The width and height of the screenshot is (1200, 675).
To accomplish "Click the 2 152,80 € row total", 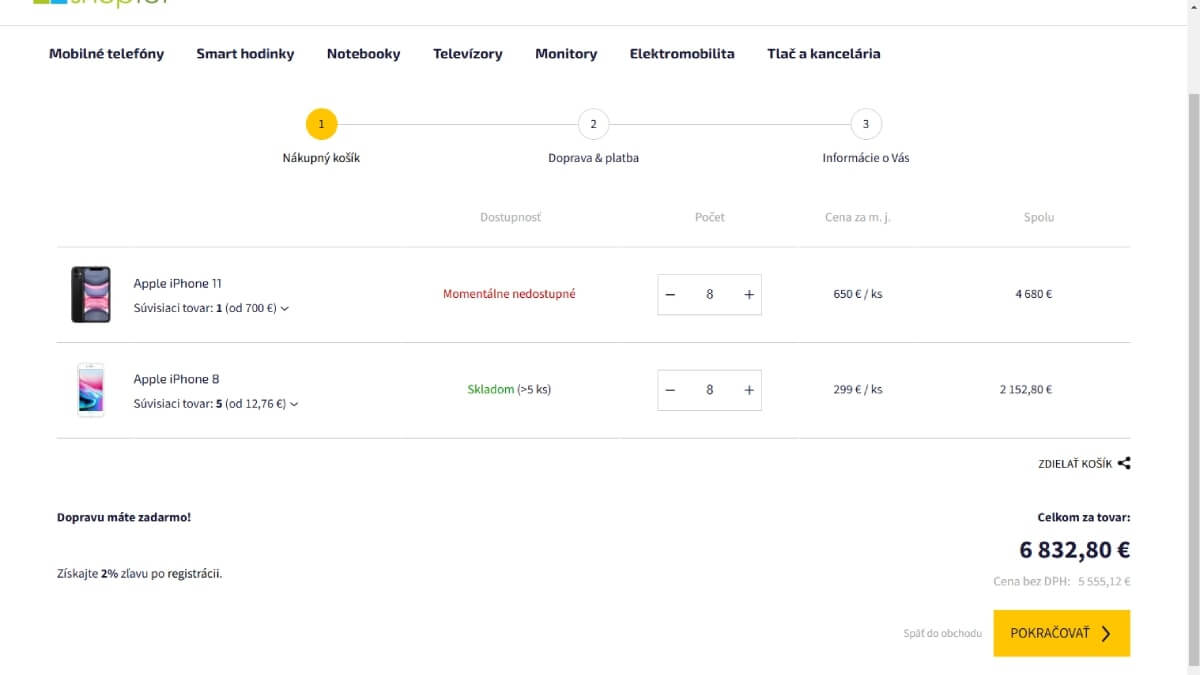I will 1026,390.
